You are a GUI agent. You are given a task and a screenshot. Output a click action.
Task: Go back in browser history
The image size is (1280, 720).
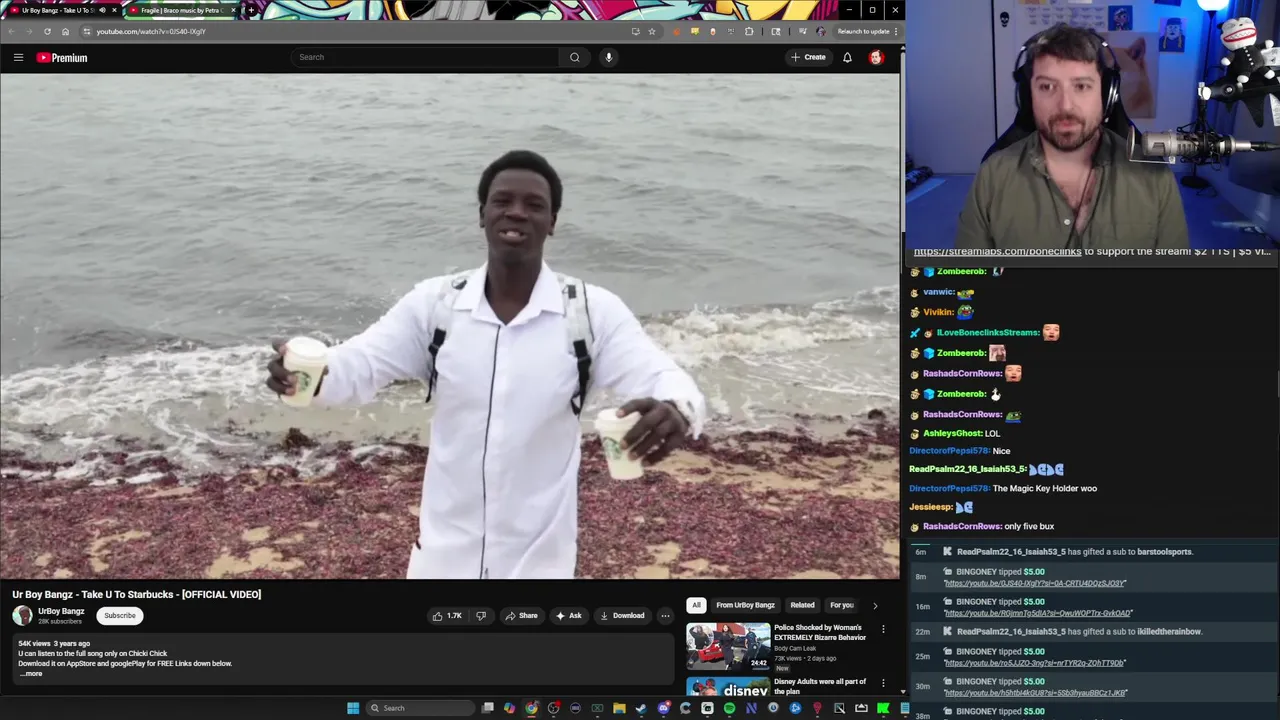click(x=11, y=31)
